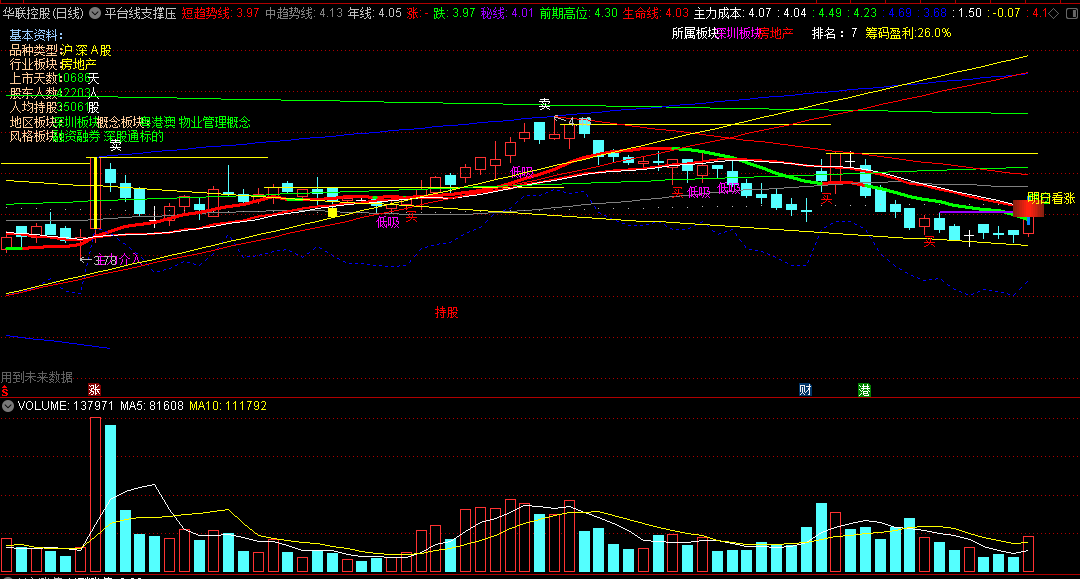This screenshot has width=1080, height=579.
Task: Click the VOLUME 137971 readout
Action: pos(66,406)
